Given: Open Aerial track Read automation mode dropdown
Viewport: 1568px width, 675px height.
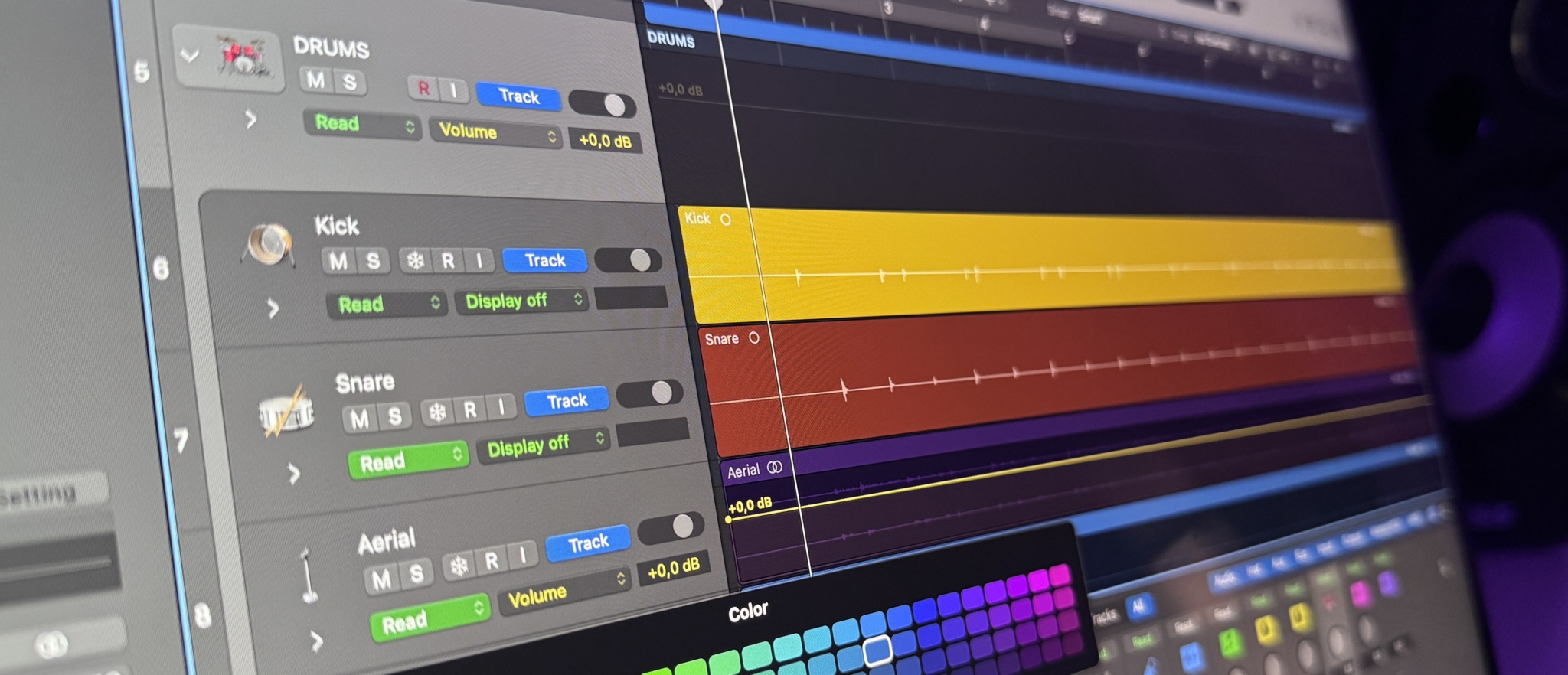Looking at the screenshot, I should pyautogui.click(x=430, y=617).
